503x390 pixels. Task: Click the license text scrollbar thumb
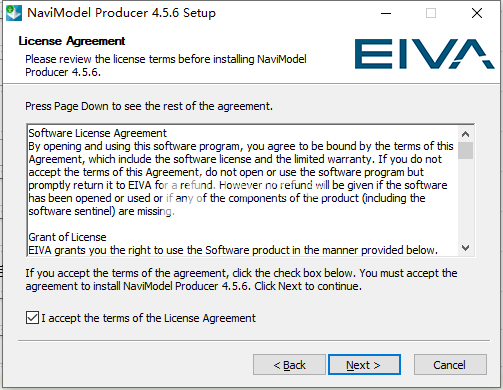coord(466,150)
